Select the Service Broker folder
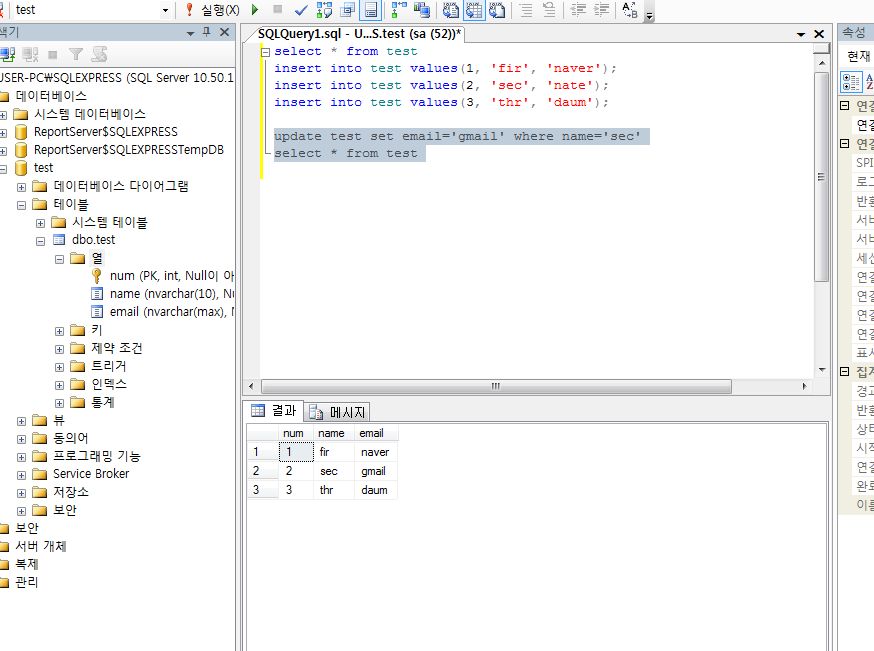This screenshot has height=651, width=874. tap(91, 474)
